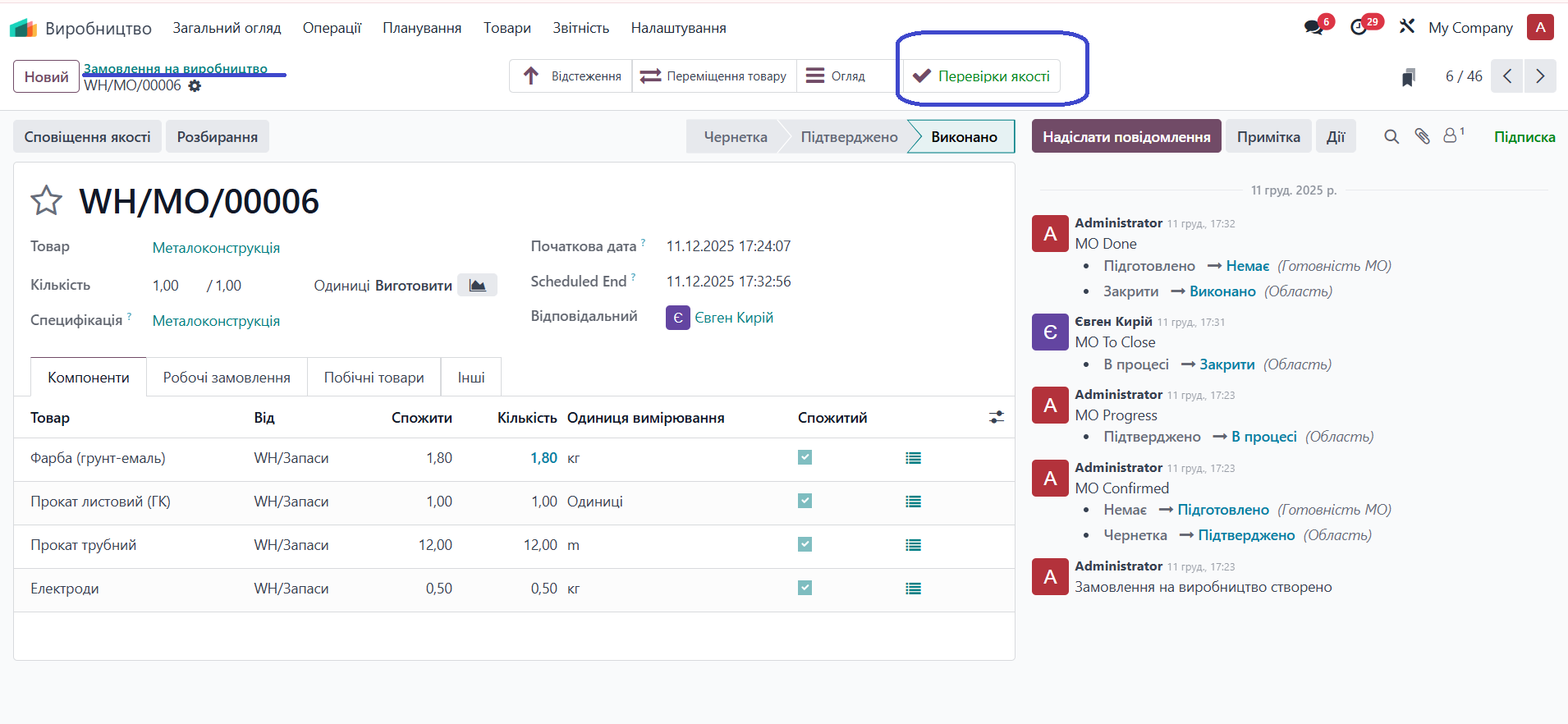The width and height of the screenshot is (1568, 724).
Task: Toggle consumed checkbox for Прокат листовий (ГК)
Action: [x=805, y=501]
